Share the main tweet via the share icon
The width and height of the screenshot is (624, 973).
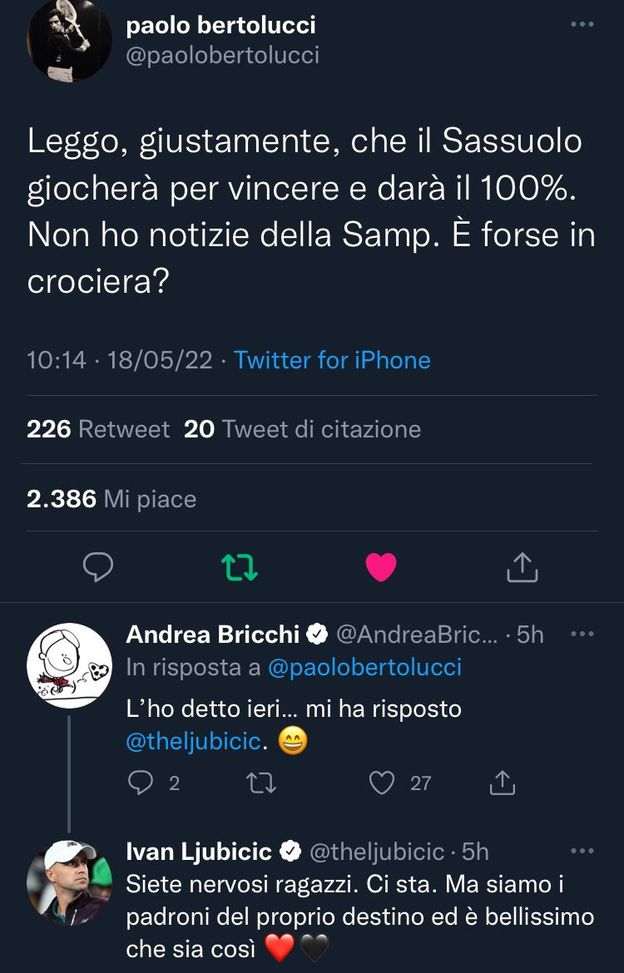[x=523, y=567]
